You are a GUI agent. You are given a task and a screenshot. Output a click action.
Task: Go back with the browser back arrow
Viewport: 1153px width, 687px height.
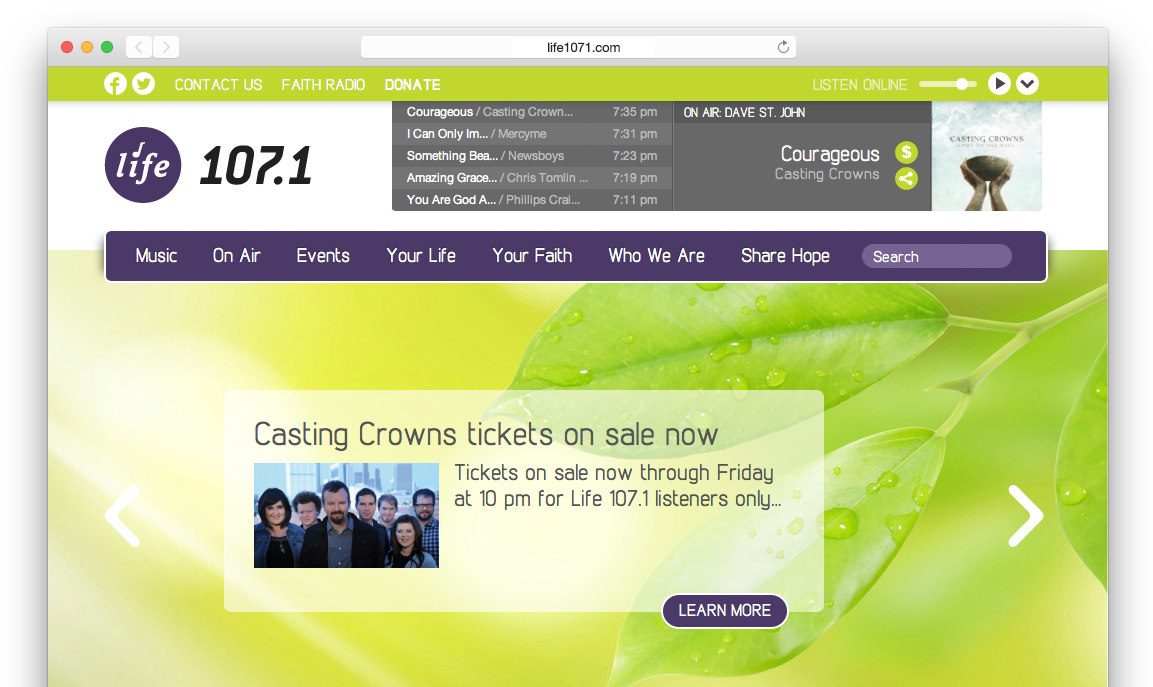point(139,47)
